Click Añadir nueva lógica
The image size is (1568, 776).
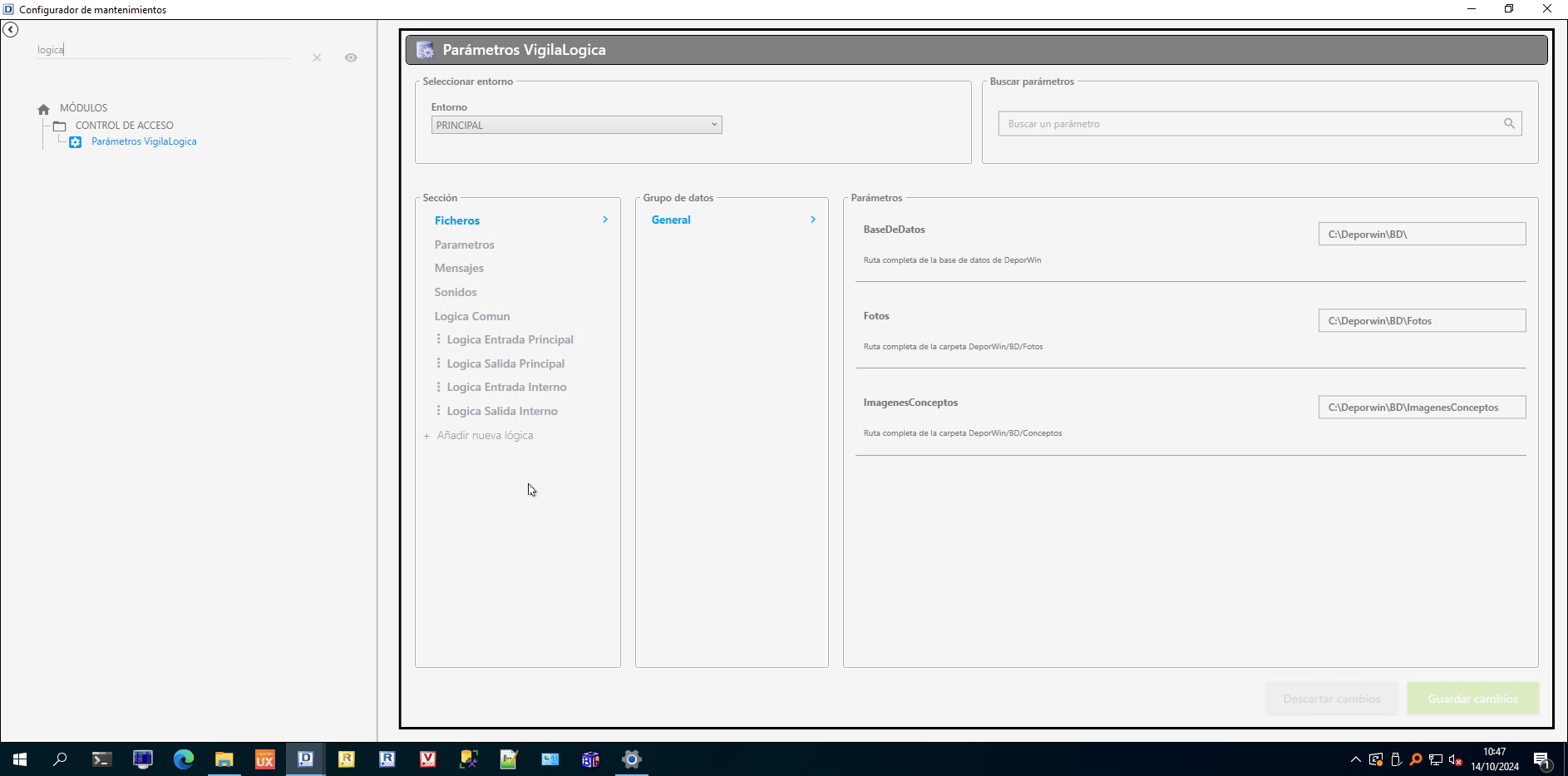pos(485,435)
